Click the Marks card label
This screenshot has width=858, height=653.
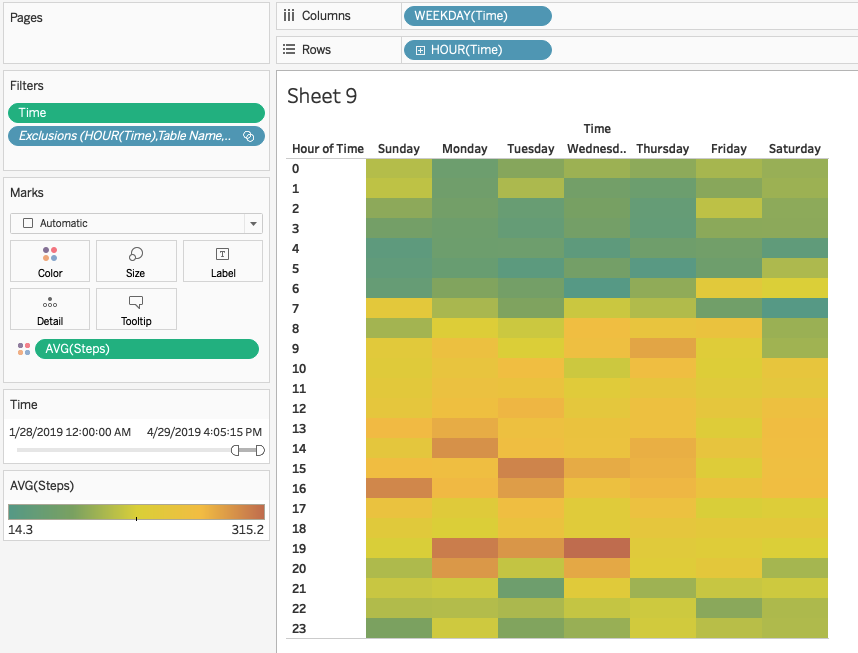coord(27,193)
